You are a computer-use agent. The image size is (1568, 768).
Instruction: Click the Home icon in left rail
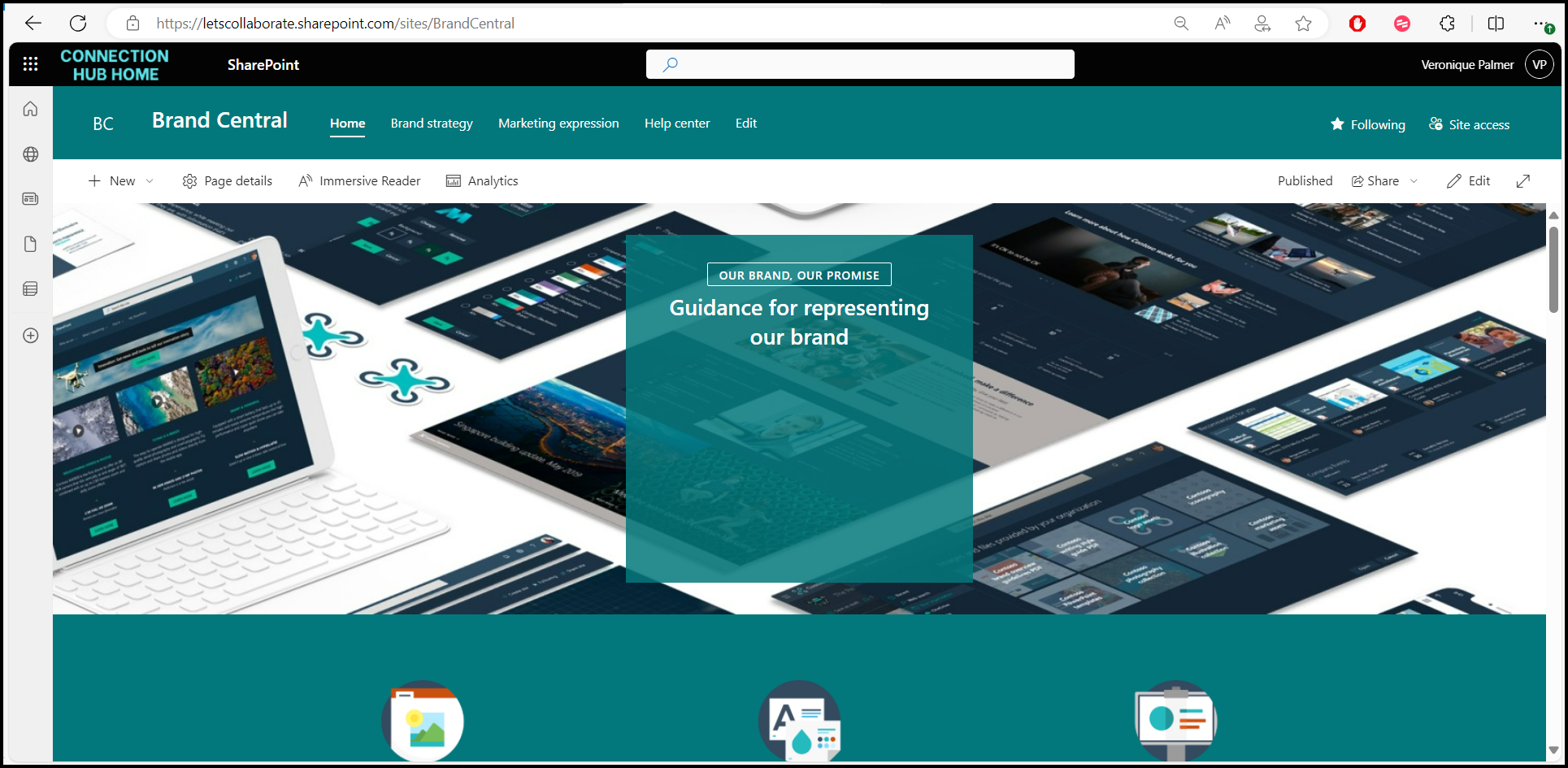(31, 109)
